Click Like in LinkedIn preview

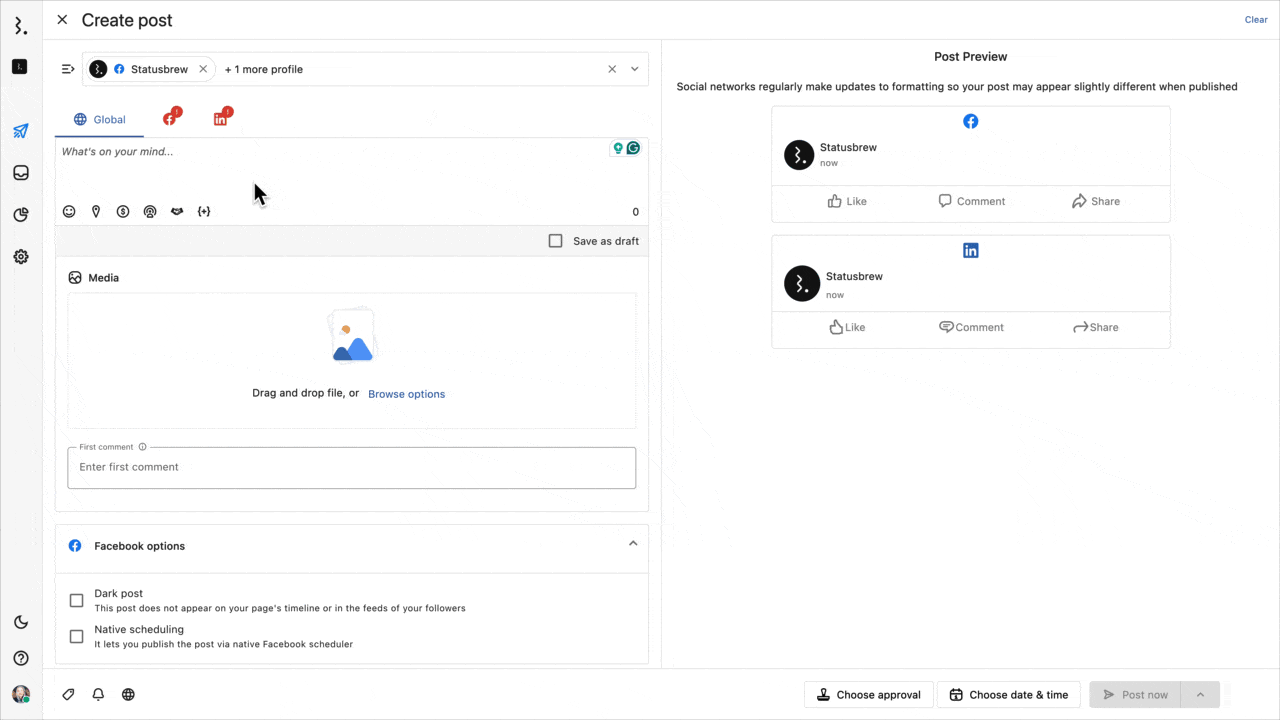pyautogui.click(x=847, y=327)
